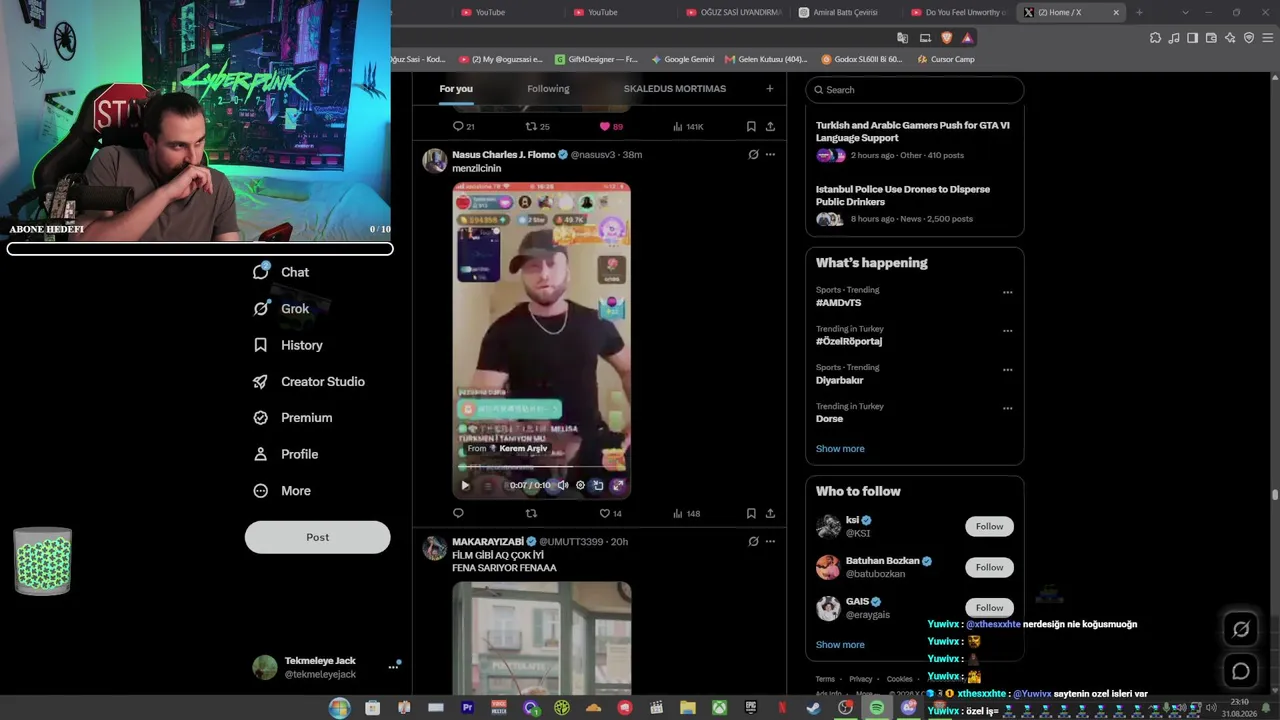Show more accounts under Who to follow

[x=840, y=645]
